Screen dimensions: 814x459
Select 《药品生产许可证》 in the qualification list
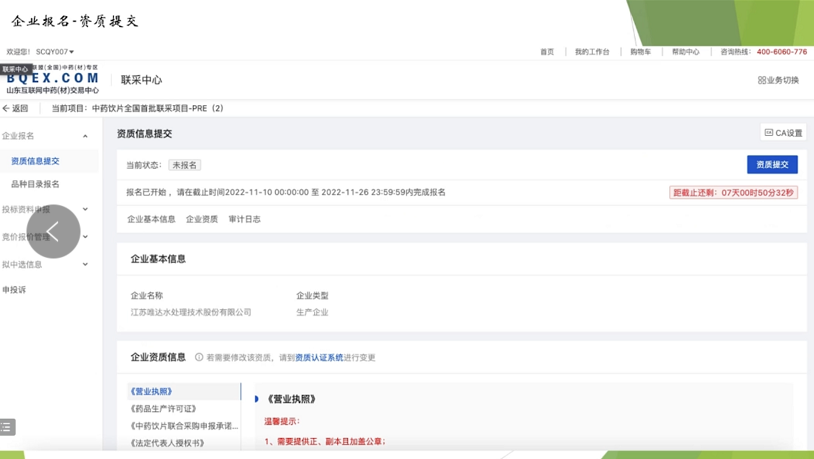click(163, 409)
